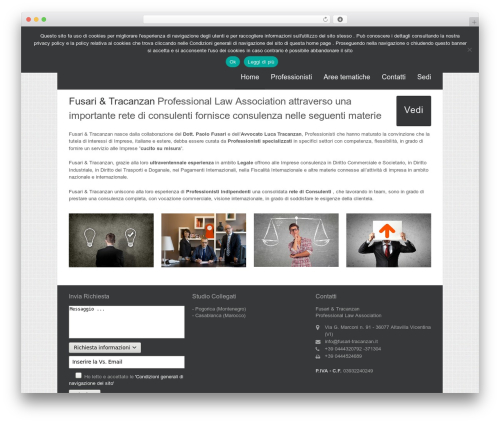Open the scales of justice thumbnail

296,240
